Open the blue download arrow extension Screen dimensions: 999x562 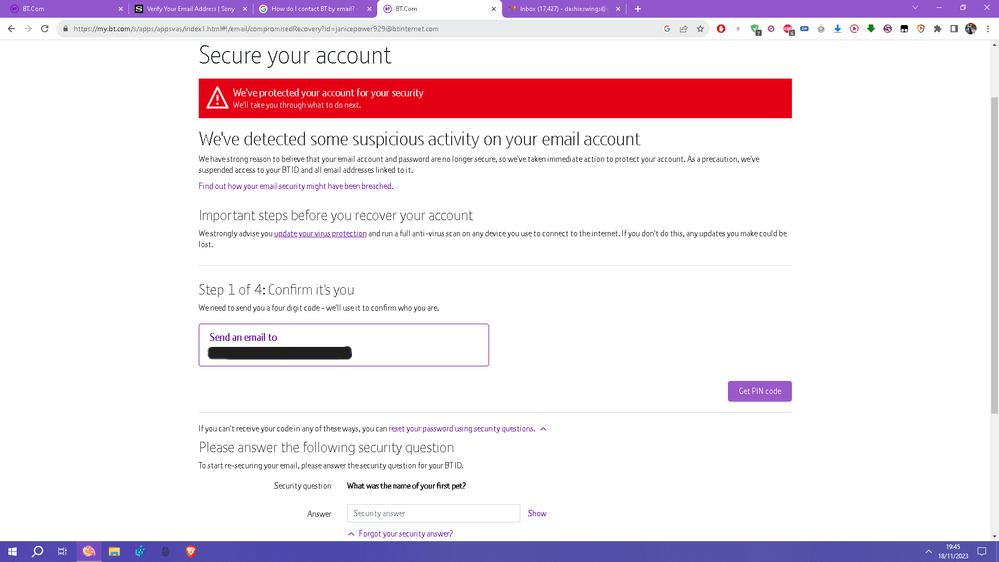click(x=838, y=29)
